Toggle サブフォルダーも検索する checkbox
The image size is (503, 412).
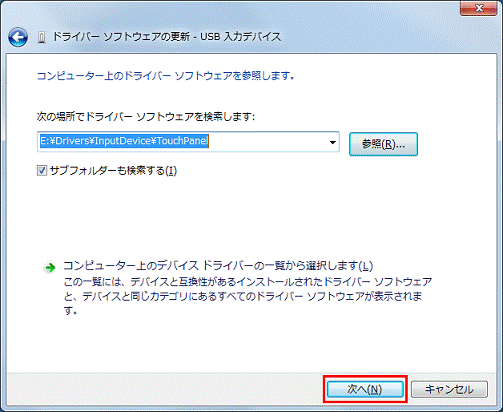tap(42, 171)
